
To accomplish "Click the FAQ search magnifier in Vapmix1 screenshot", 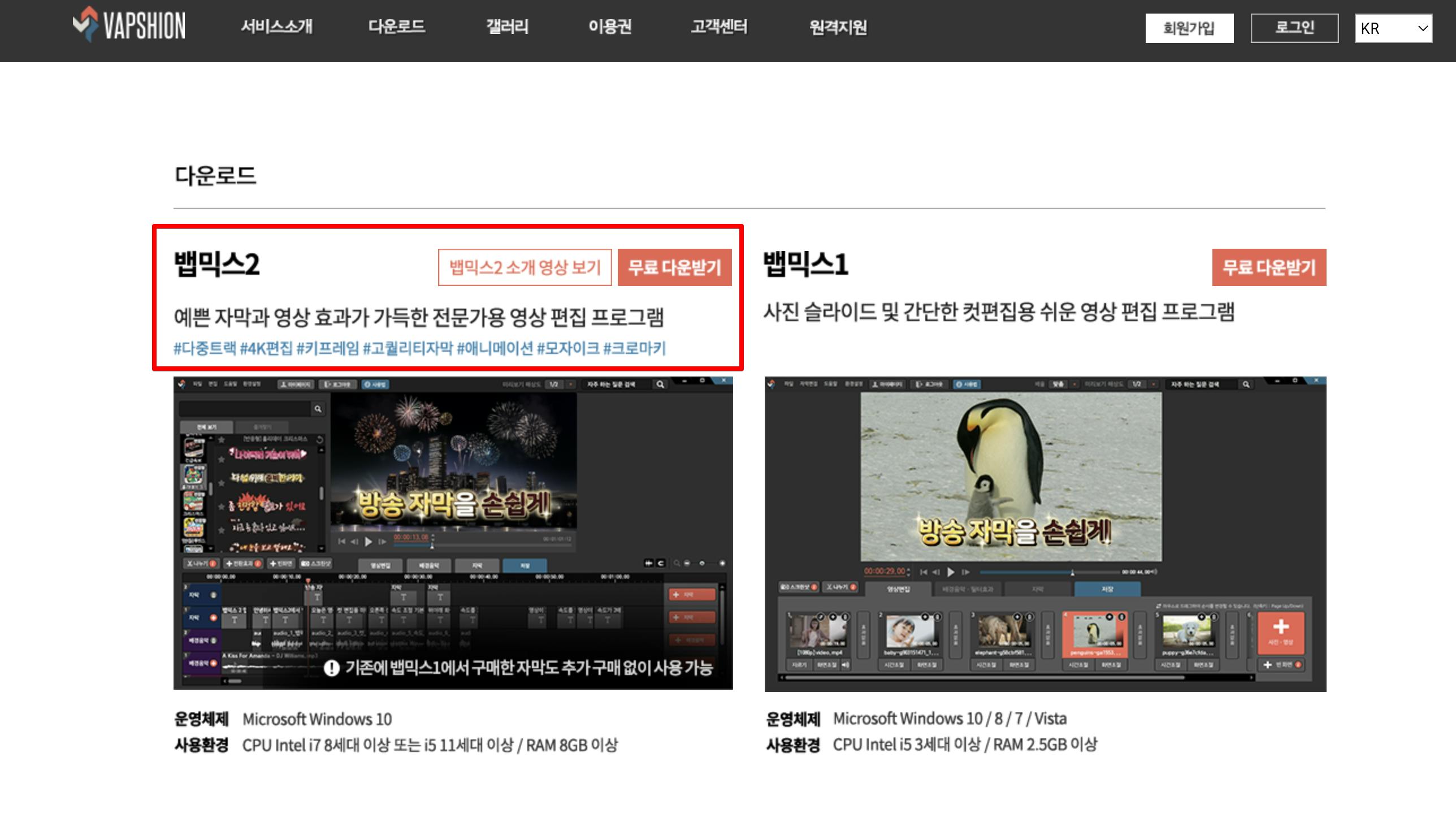I will coord(1246,384).
